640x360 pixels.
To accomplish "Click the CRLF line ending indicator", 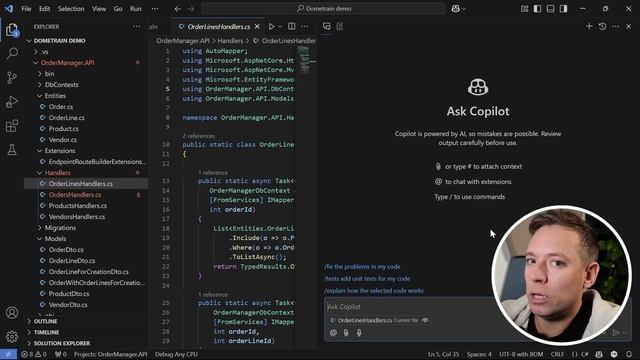I will 557,354.
